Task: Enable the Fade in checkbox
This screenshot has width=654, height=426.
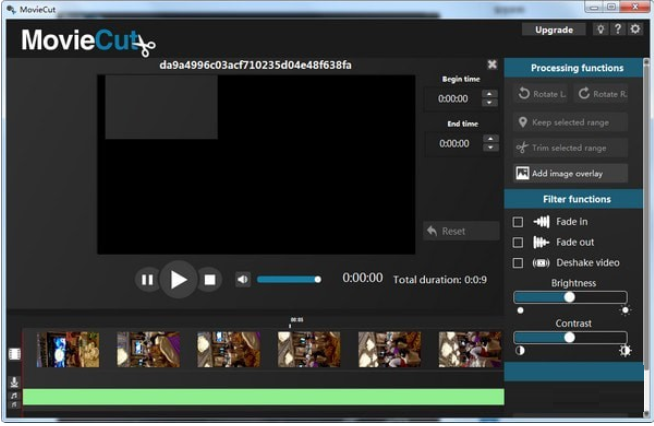Action: click(x=518, y=222)
